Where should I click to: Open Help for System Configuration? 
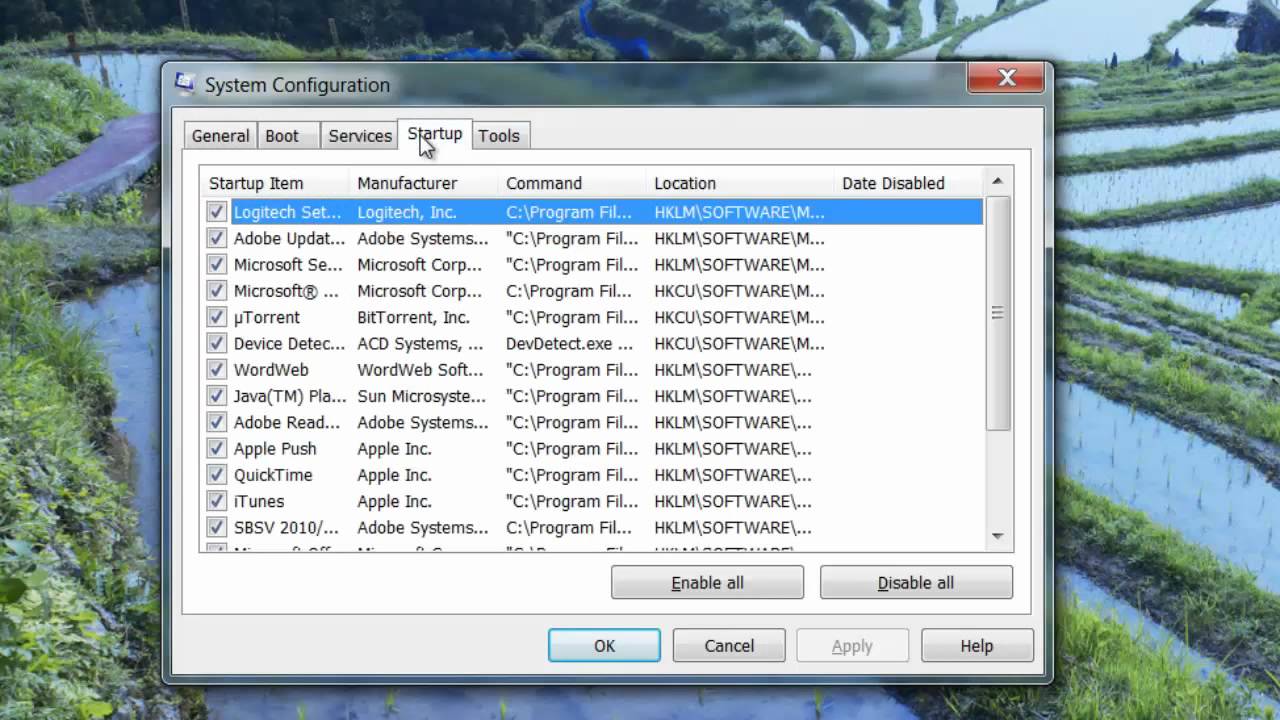pyautogui.click(x=977, y=646)
